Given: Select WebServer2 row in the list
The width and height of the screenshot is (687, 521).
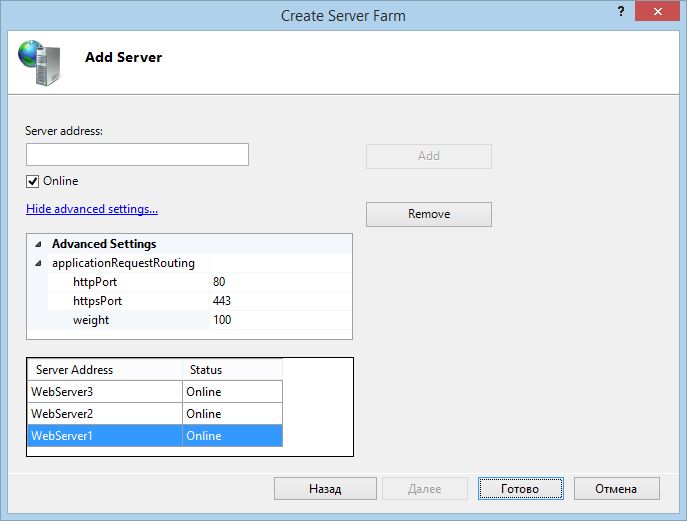Looking at the screenshot, I should 105,414.
